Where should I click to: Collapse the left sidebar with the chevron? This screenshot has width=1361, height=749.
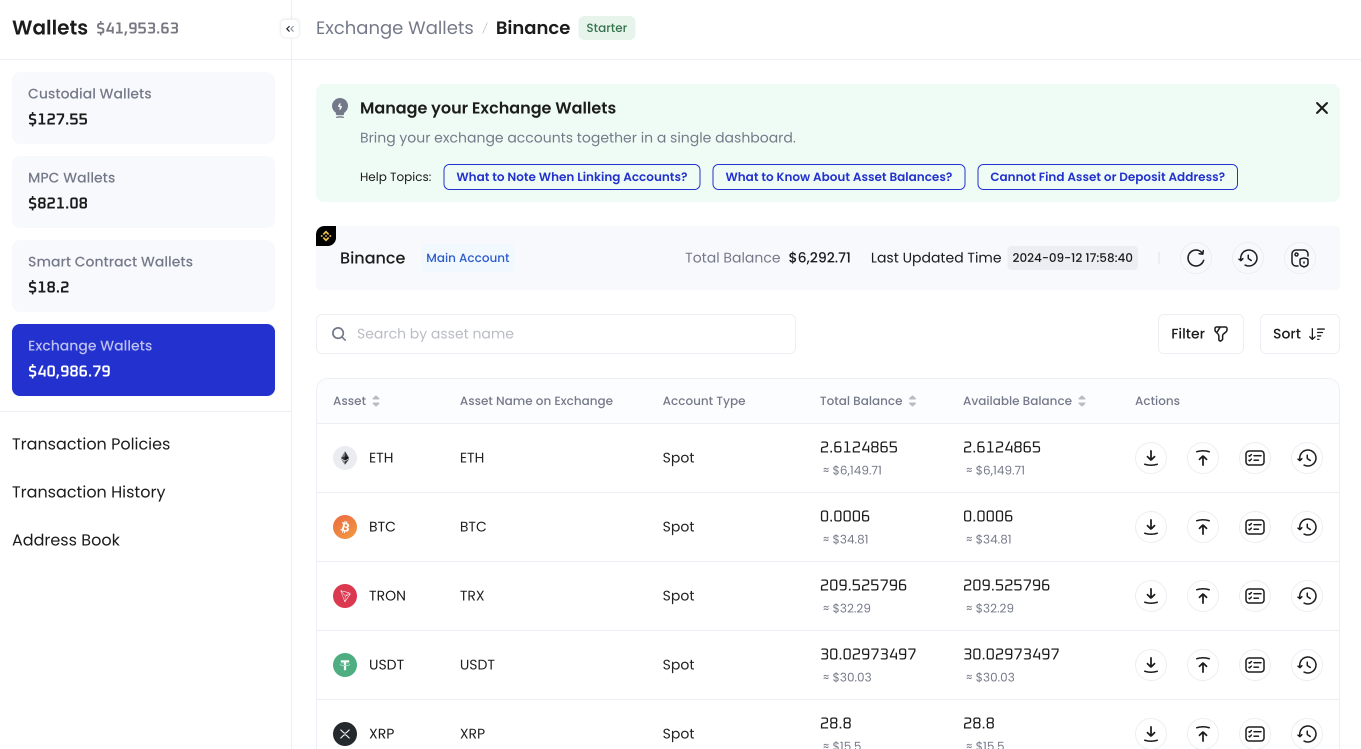[x=290, y=28]
